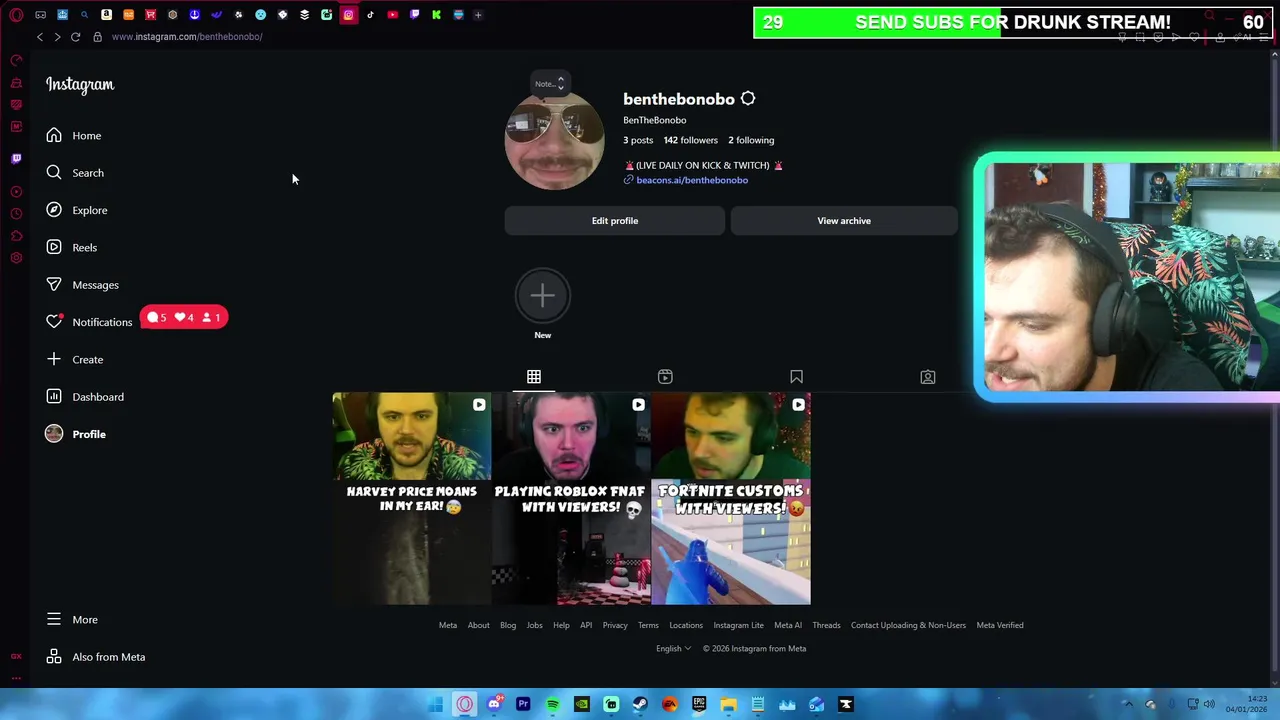The height and width of the screenshot is (720, 1280).
Task: Open the 142 followers list
Action: (690, 140)
